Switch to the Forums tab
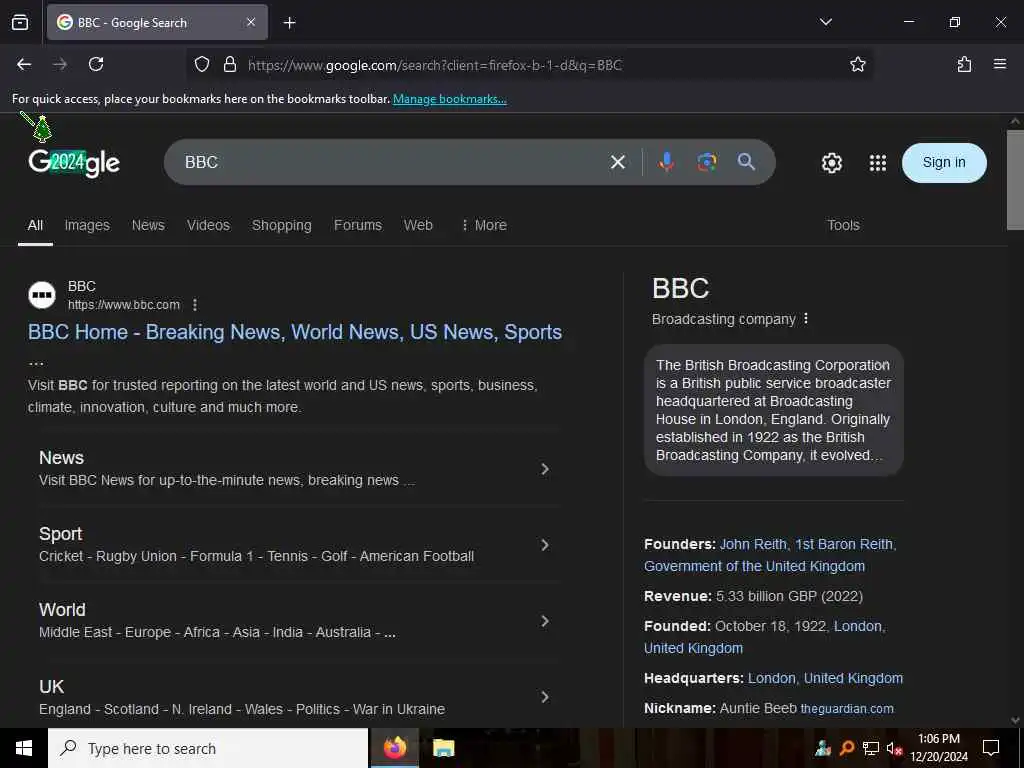1024x768 pixels. pyautogui.click(x=358, y=225)
